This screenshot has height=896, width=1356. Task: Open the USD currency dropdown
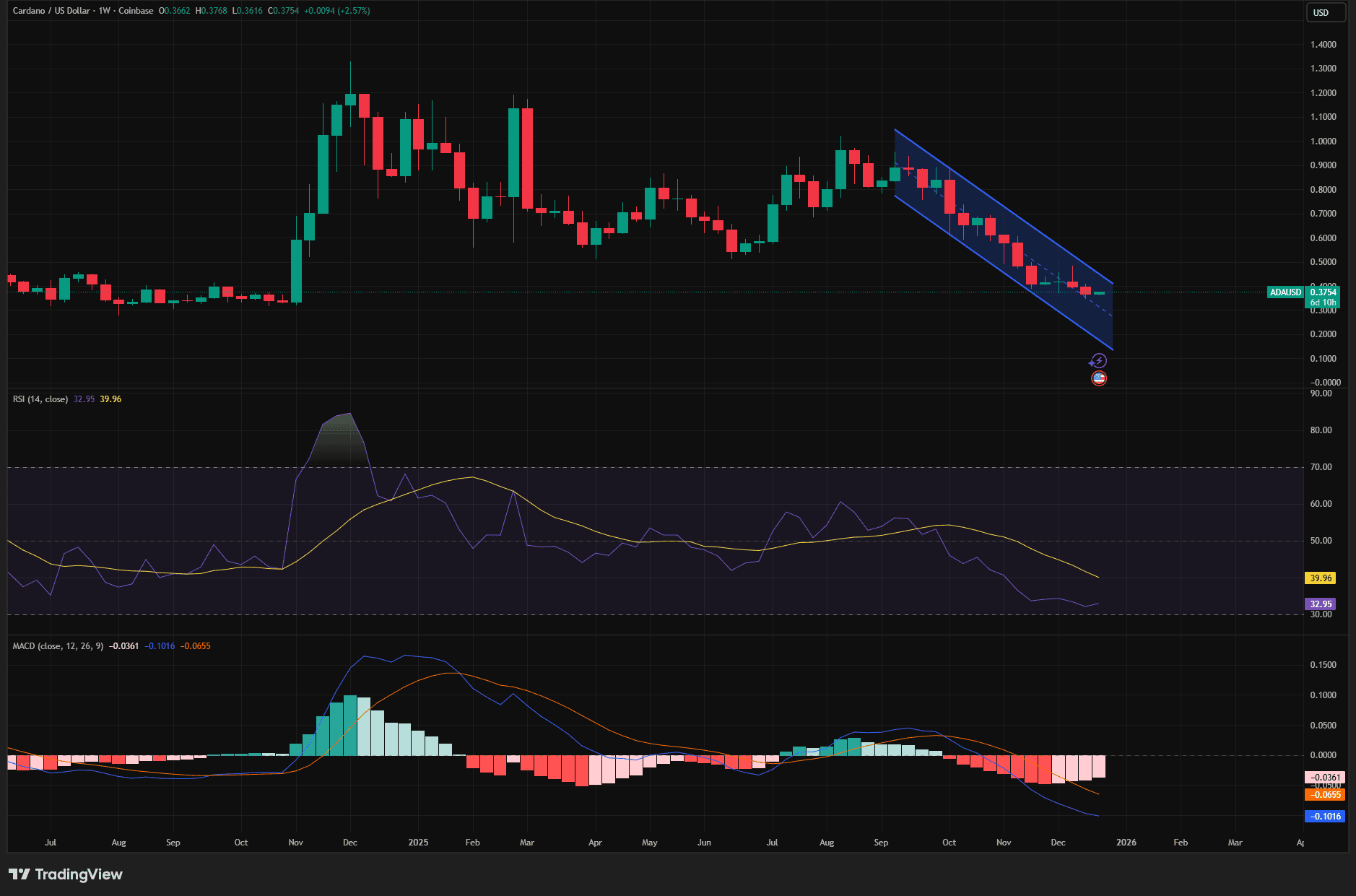[x=1326, y=12]
